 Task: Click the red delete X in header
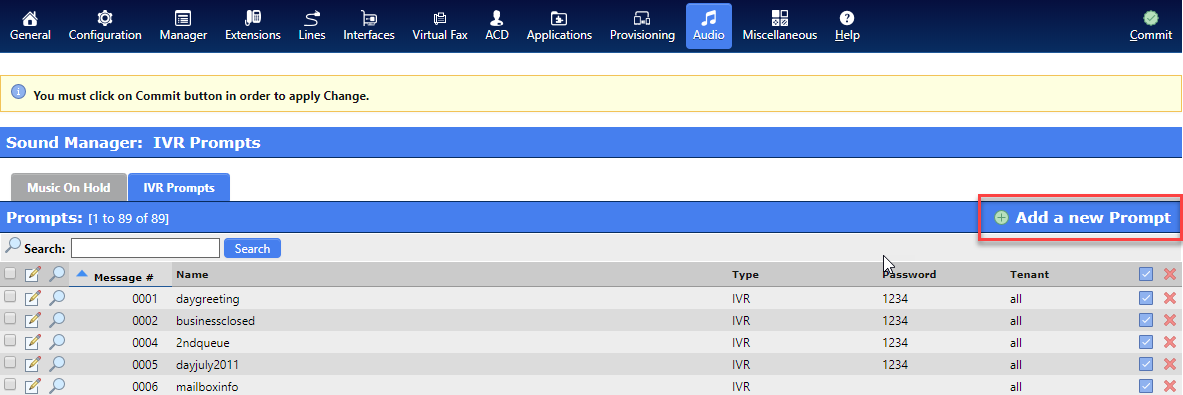tap(1170, 274)
